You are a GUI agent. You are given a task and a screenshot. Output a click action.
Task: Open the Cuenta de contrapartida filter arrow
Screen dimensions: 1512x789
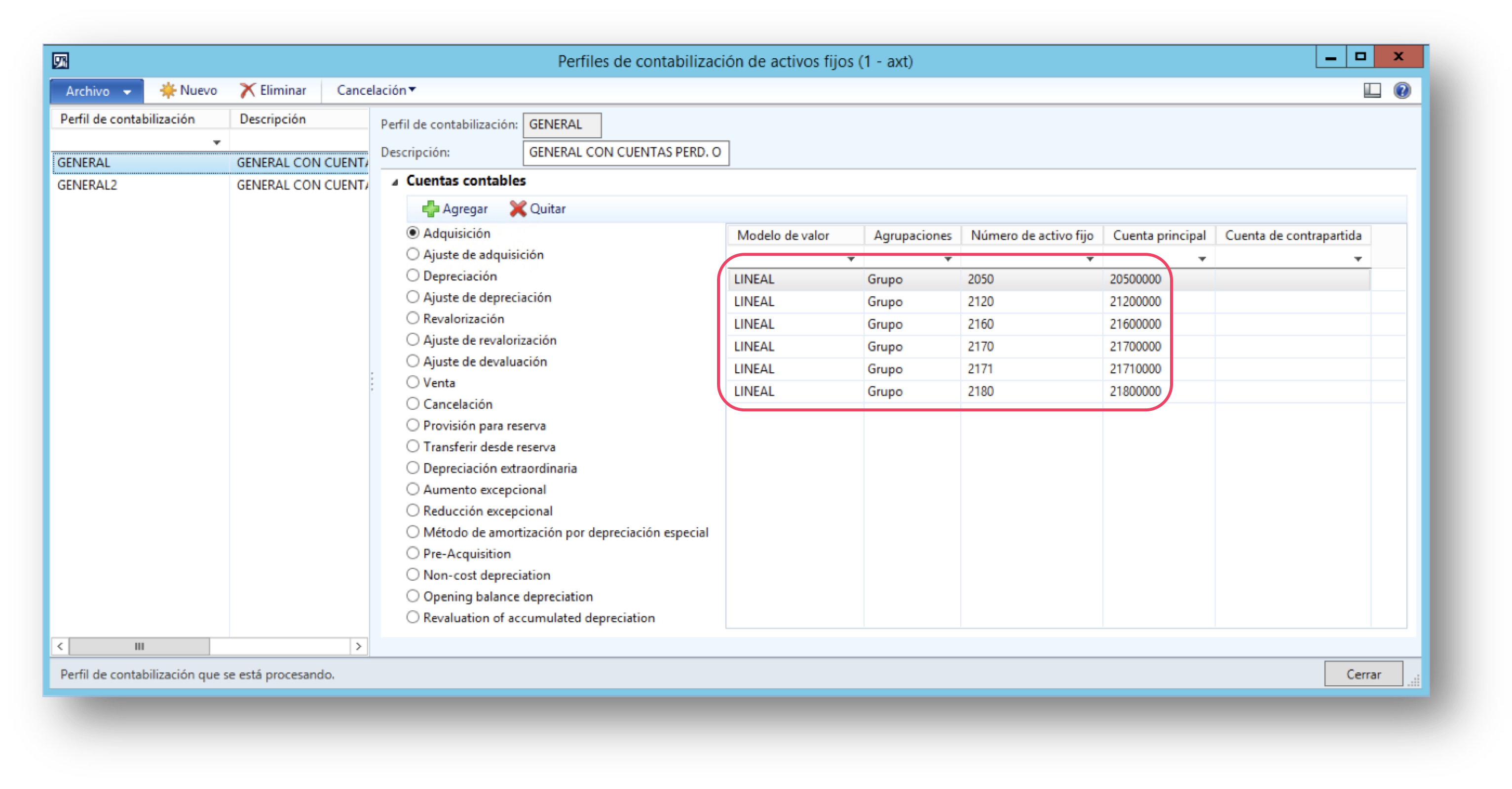click(1358, 259)
